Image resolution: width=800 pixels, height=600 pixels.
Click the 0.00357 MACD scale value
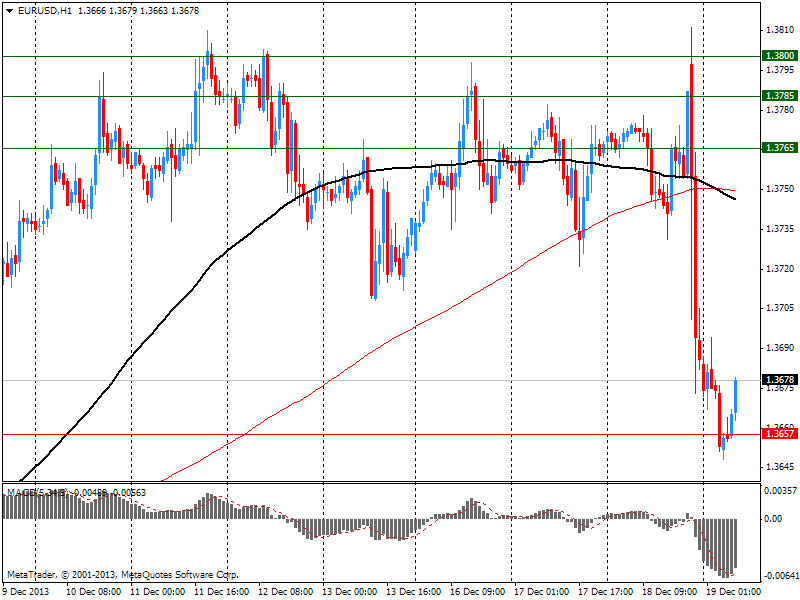(780, 491)
